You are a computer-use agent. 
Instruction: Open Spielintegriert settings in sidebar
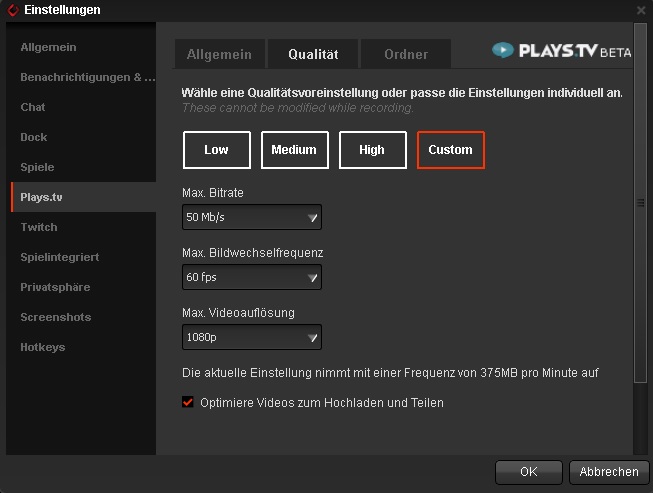(83, 257)
